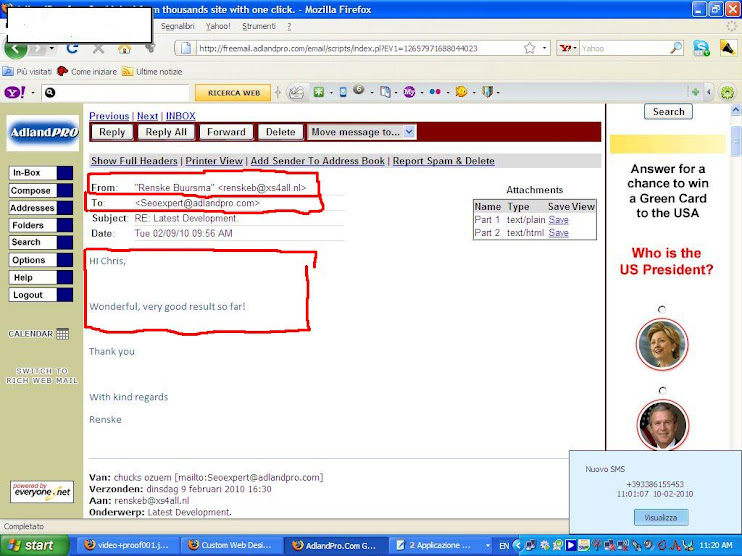Viewport: 742px width, 556px height.
Task: Click the yellow smiley fish toolbar icon
Action: point(461,92)
